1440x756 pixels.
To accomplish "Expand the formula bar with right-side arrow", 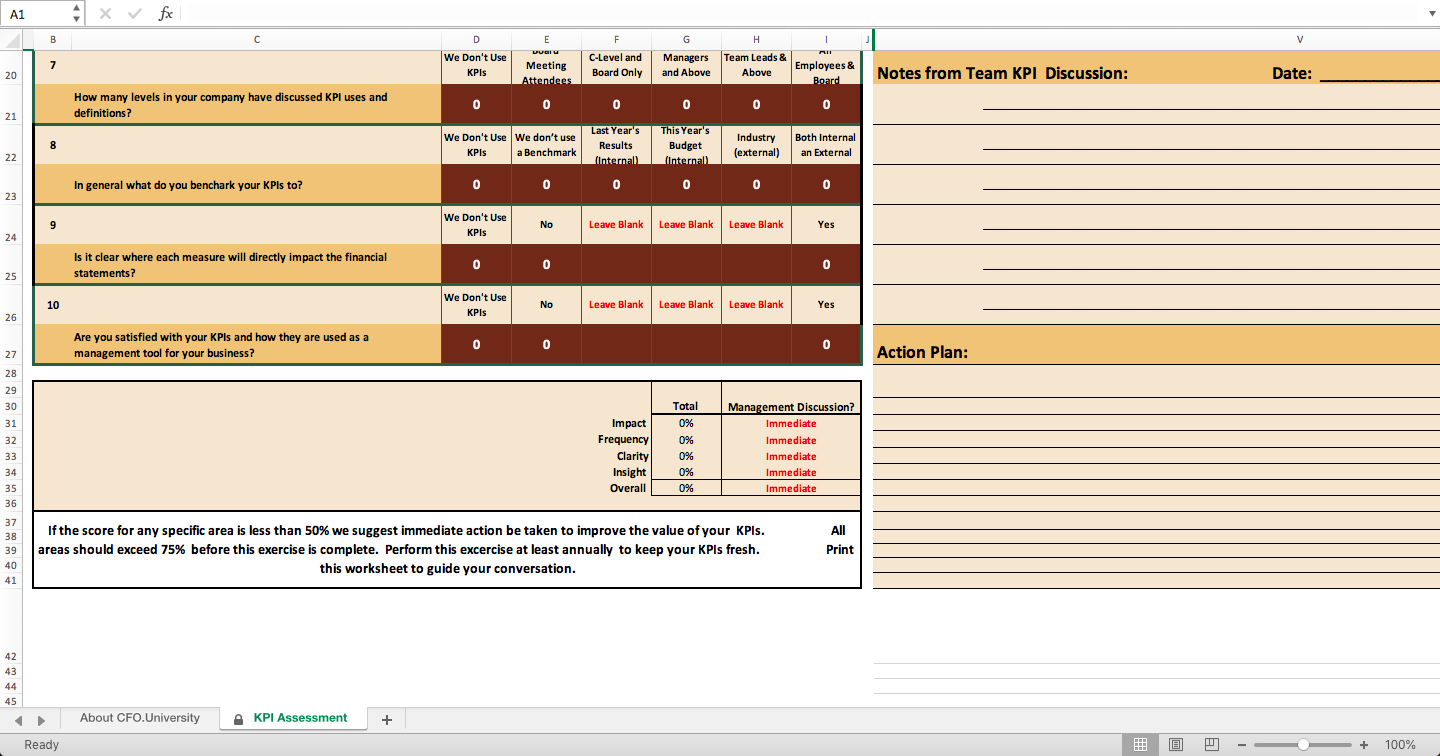I will [x=1430, y=13].
